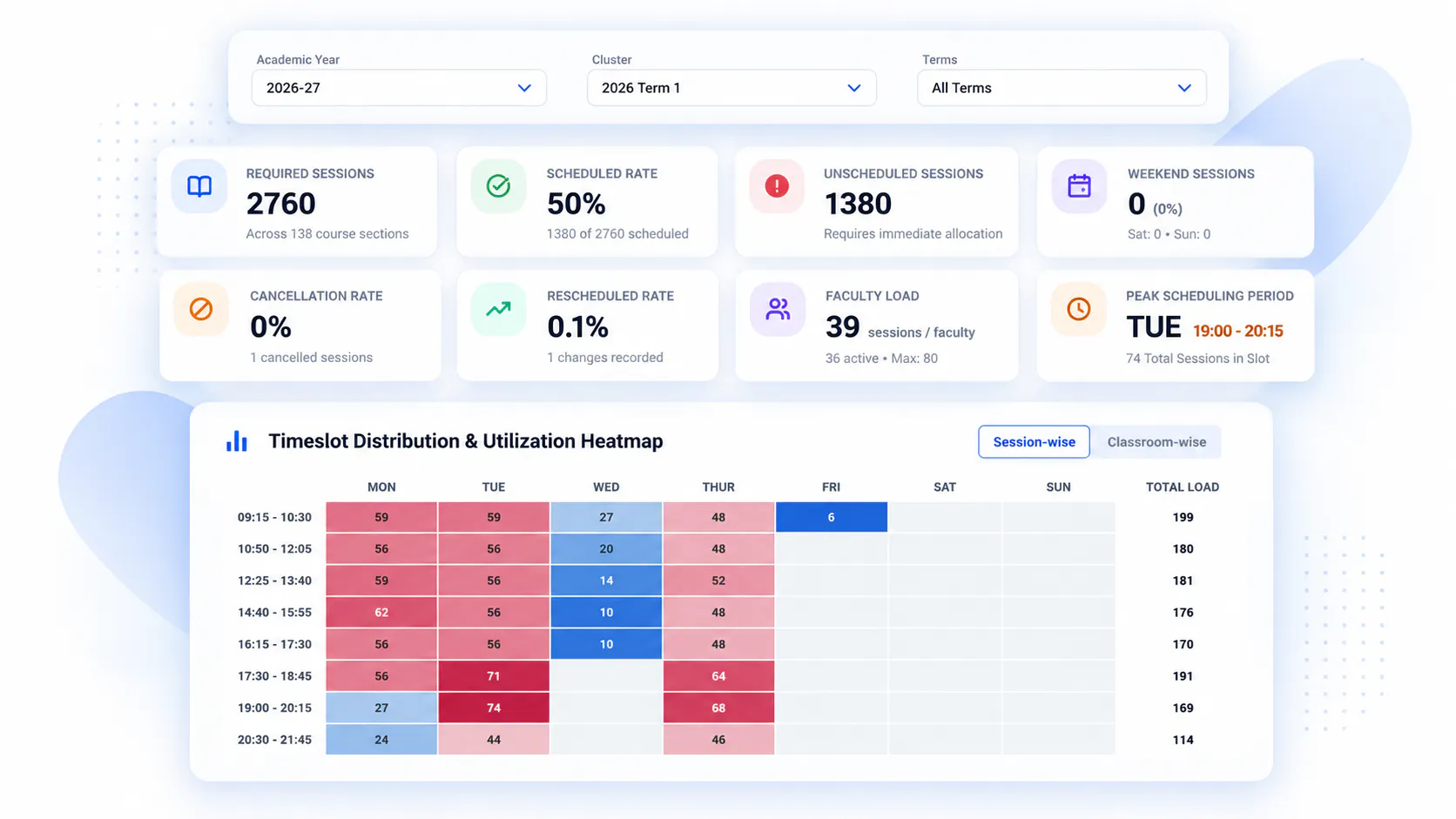This screenshot has width=1456, height=819.
Task: Click the 1380 unscheduled sessions value
Action: coord(858,204)
